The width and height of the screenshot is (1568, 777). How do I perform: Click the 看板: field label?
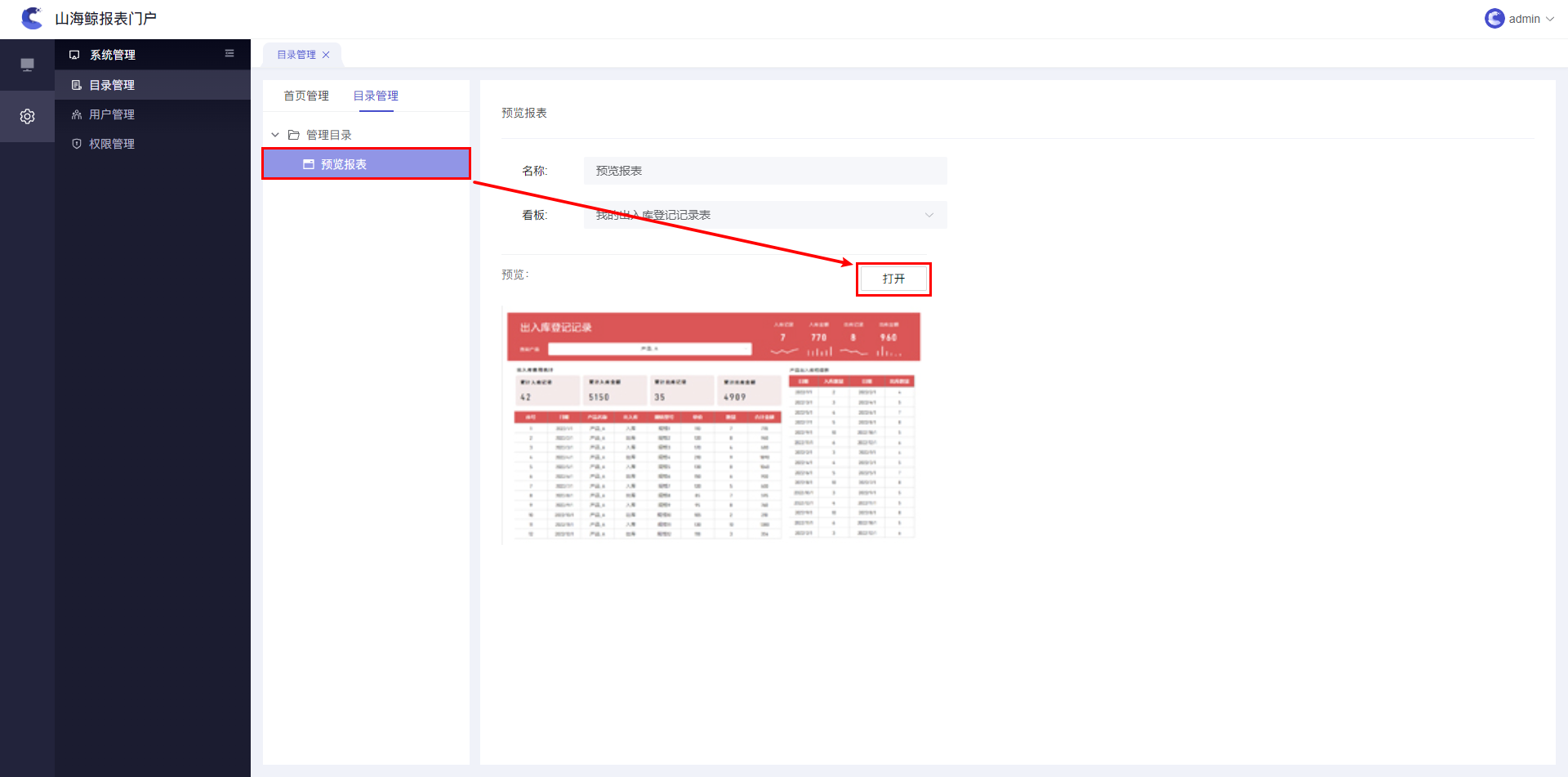click(535, 215)
